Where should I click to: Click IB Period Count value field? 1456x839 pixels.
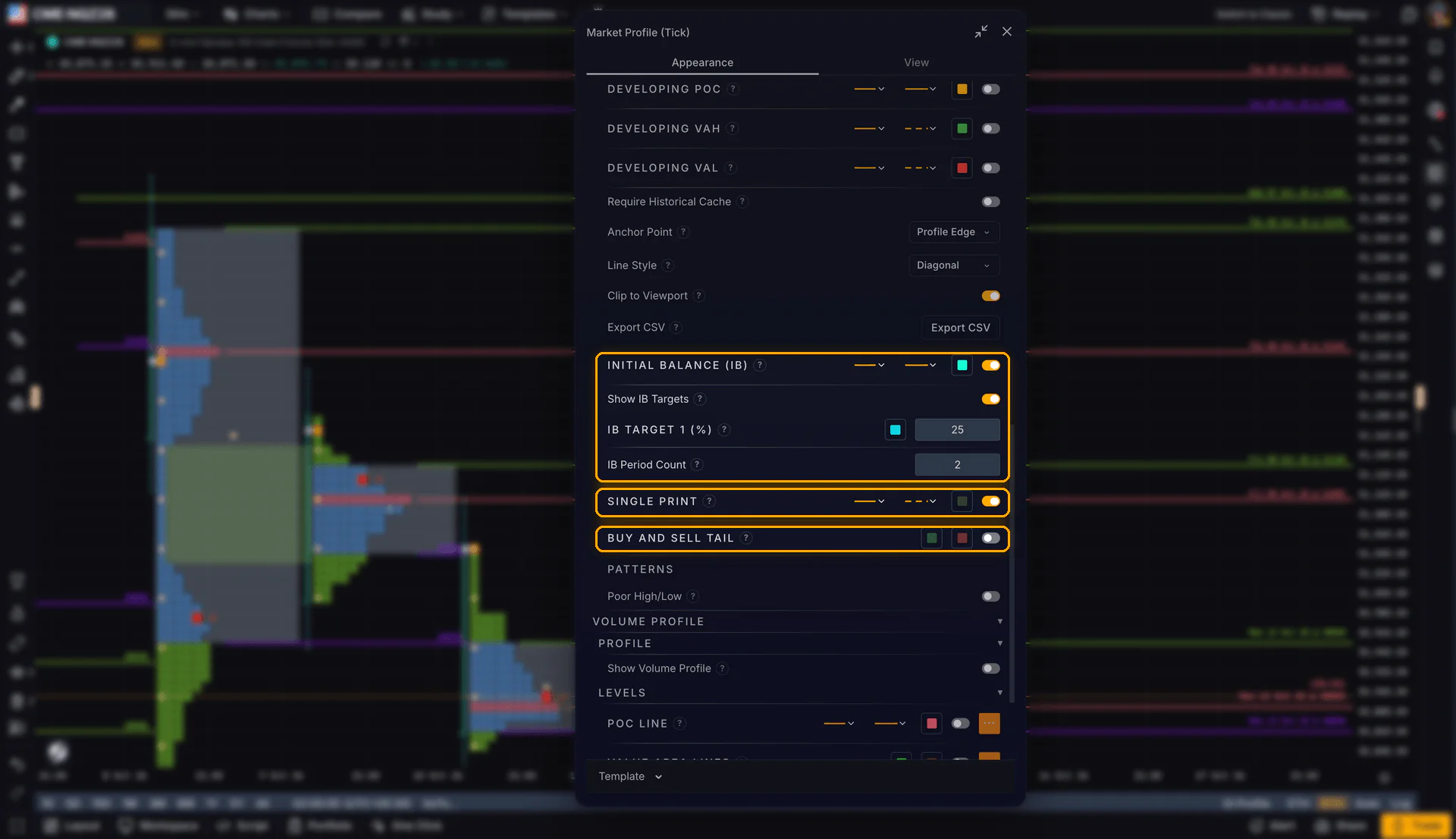[957, 465]
